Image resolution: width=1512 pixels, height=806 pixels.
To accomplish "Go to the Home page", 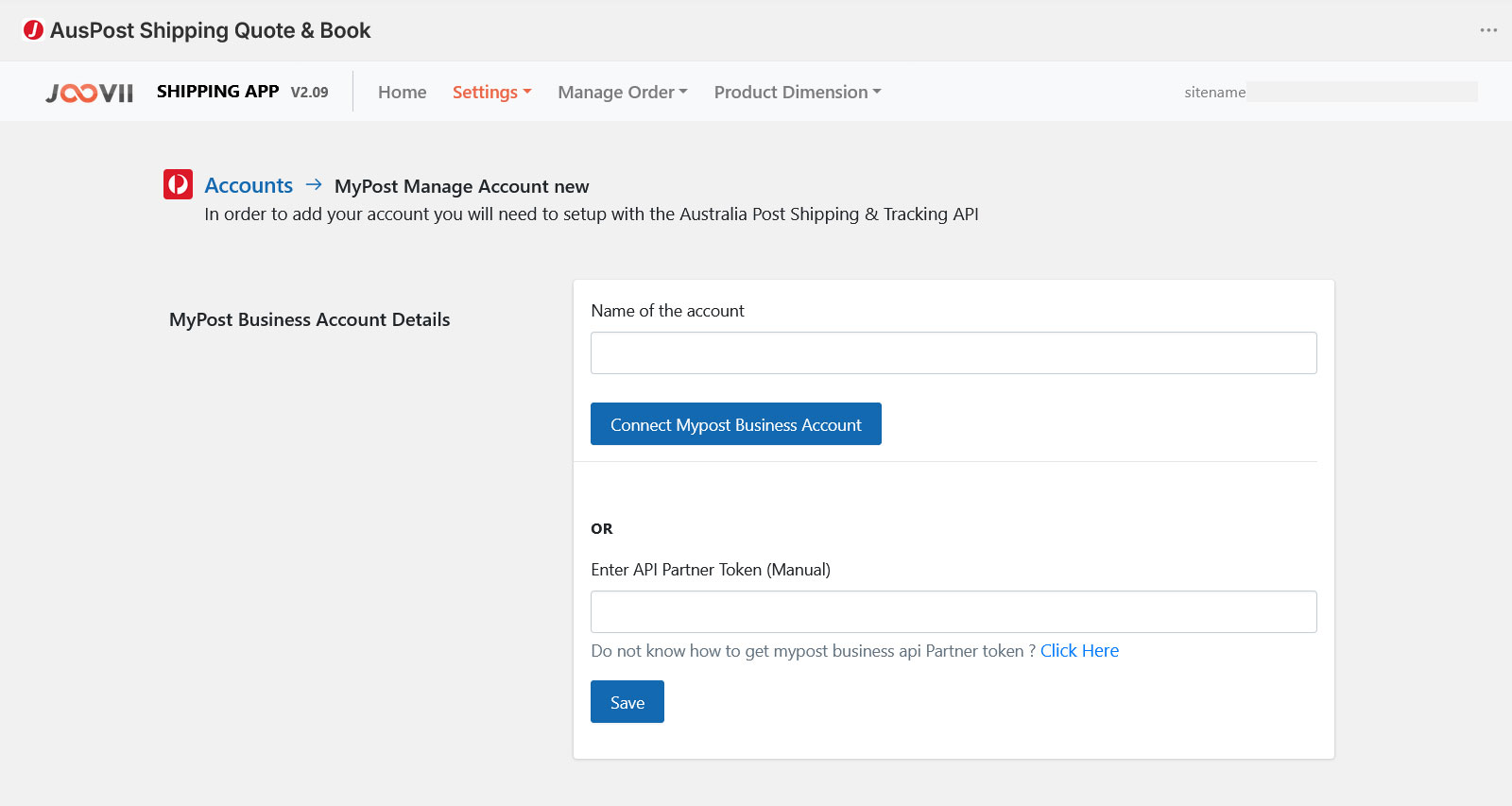I will 402,92.
